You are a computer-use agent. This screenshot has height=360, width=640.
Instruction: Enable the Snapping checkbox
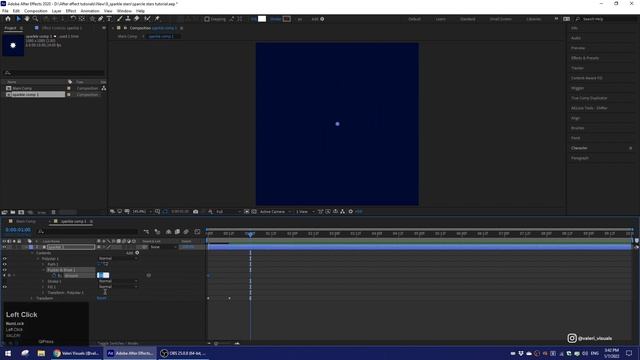[207, 19]
